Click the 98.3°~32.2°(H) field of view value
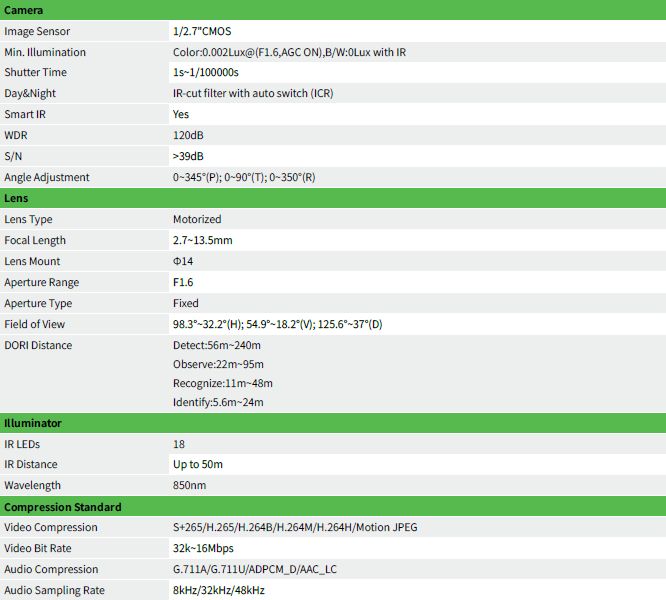This screenshot has height=600, width=666. click(277, 324)
